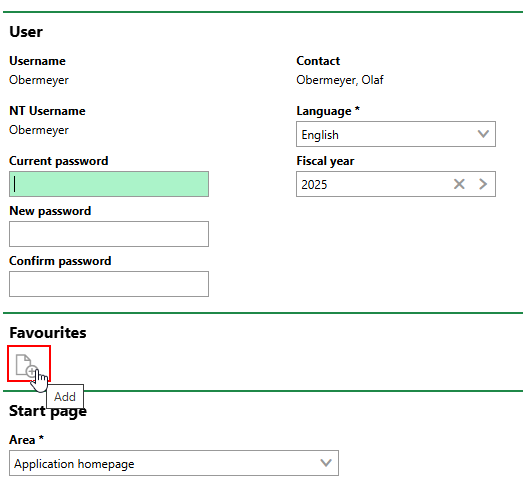The image size is (523, 484).
Task: Click the 2025 Fiscal year text
Action: point(314,184)
